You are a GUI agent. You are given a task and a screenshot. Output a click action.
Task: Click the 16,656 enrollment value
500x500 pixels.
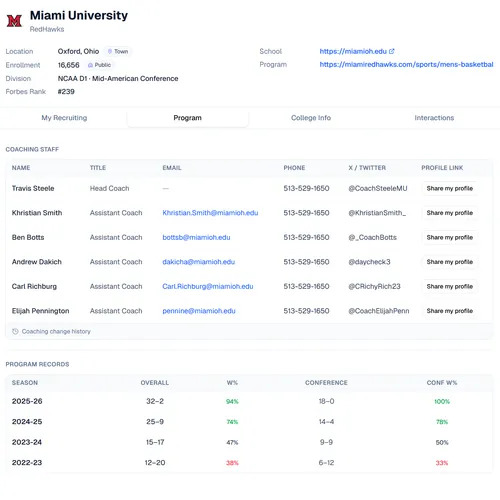click(69, 65)
